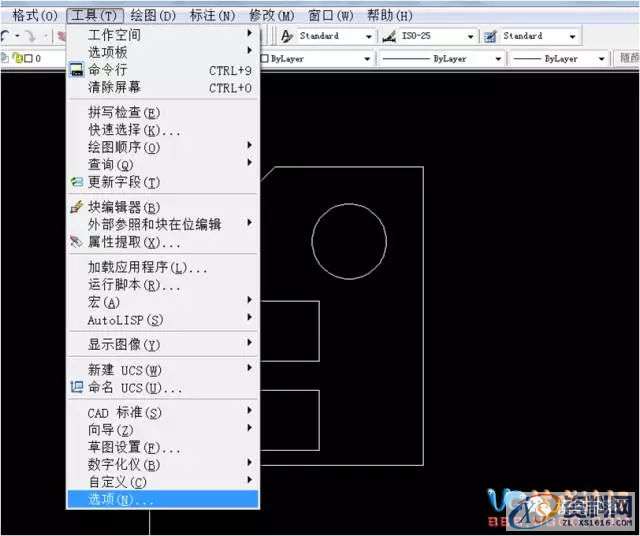Viewport: 640px width, 536px height.
Task: Open the table style Standard dropdown
Action: click(540, 36)
